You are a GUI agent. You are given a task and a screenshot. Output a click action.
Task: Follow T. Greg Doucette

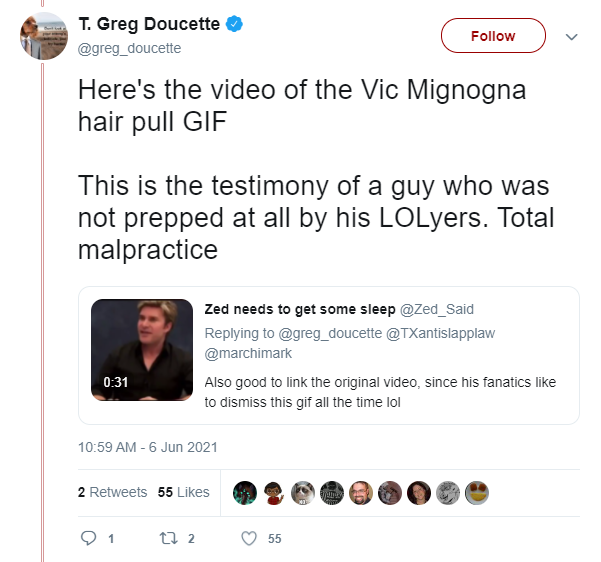coord(493,36)
